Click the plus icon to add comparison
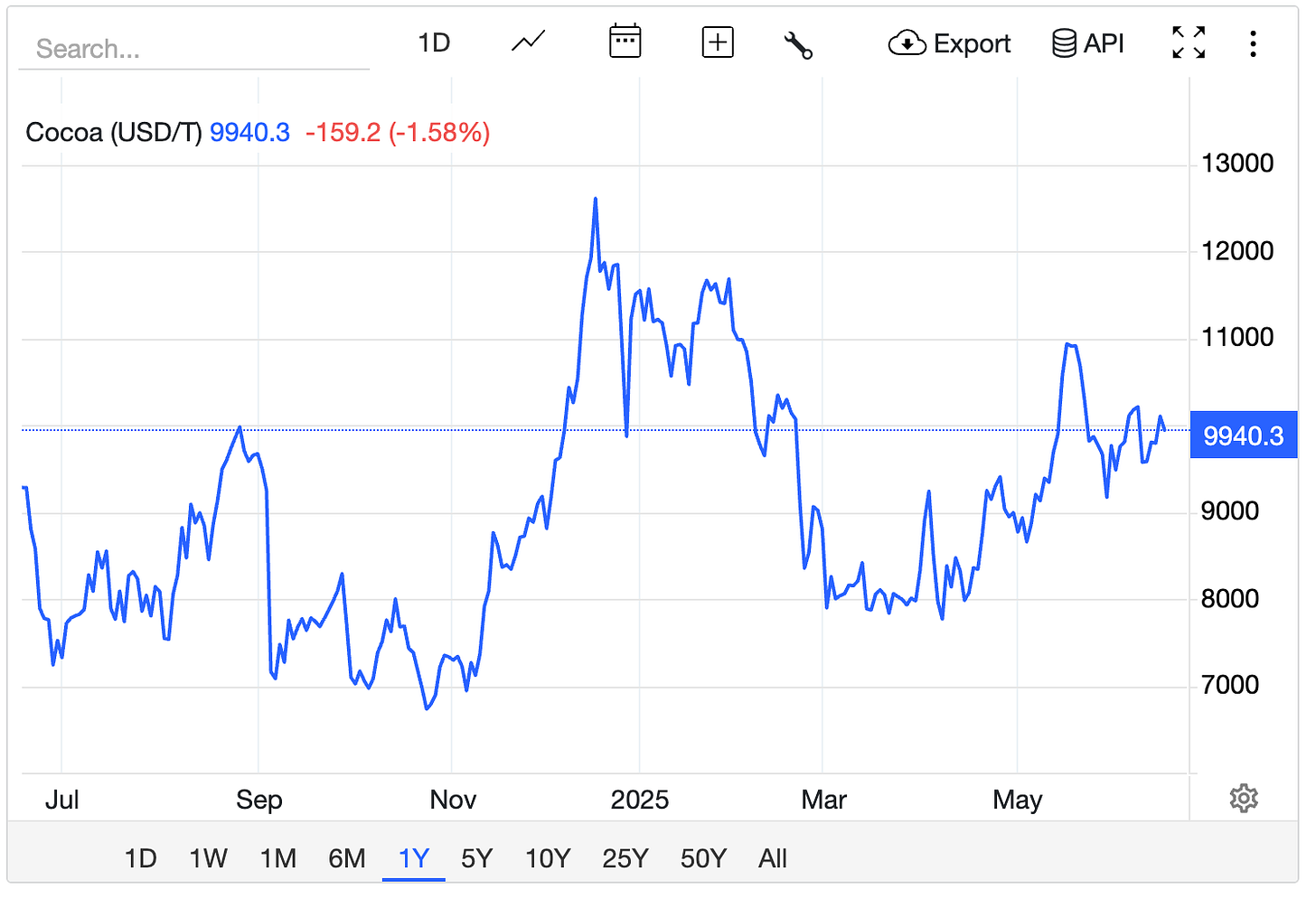 point(718,42)
